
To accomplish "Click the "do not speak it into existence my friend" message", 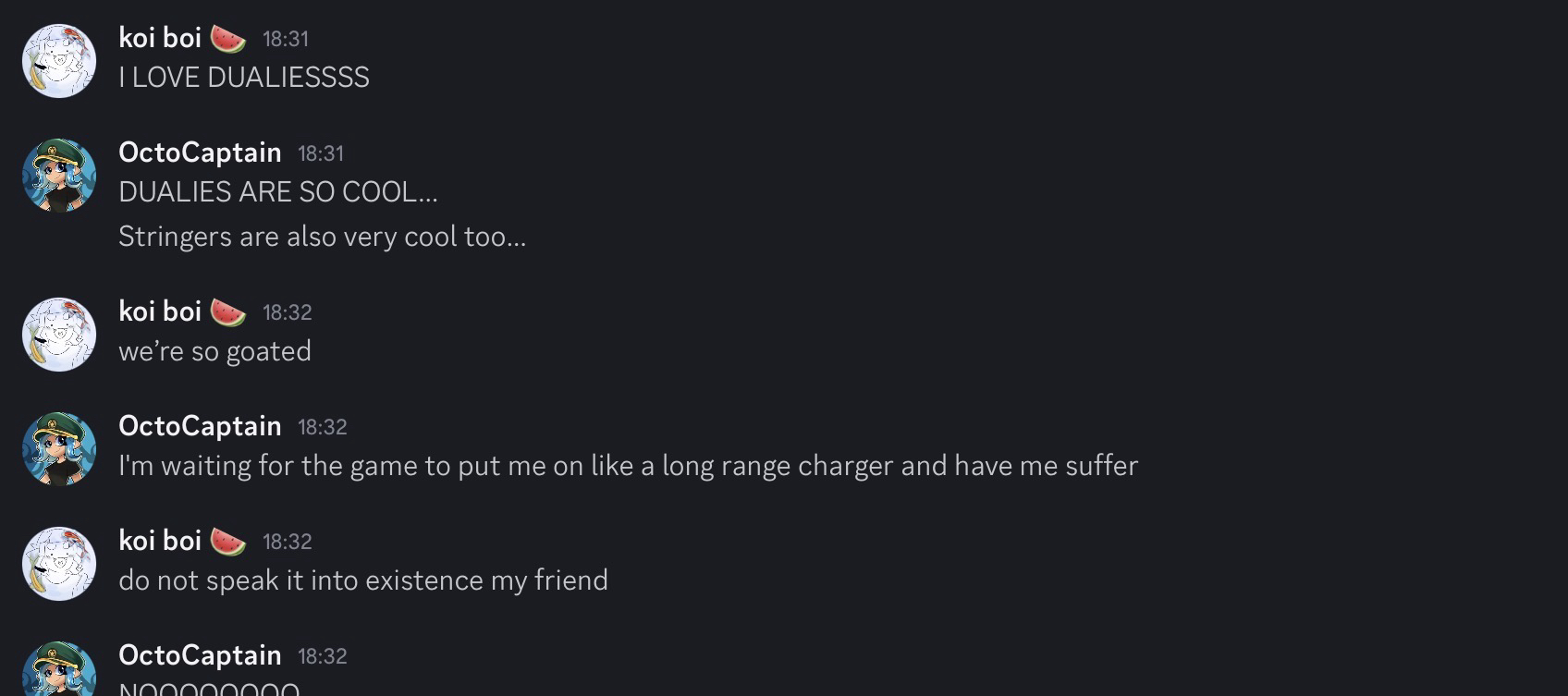I will 363,580.
